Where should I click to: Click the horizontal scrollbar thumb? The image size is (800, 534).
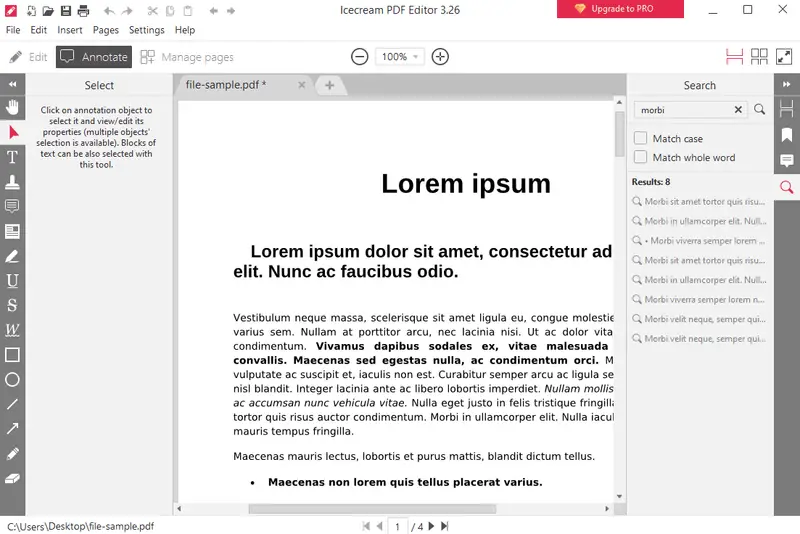point(372,508)
